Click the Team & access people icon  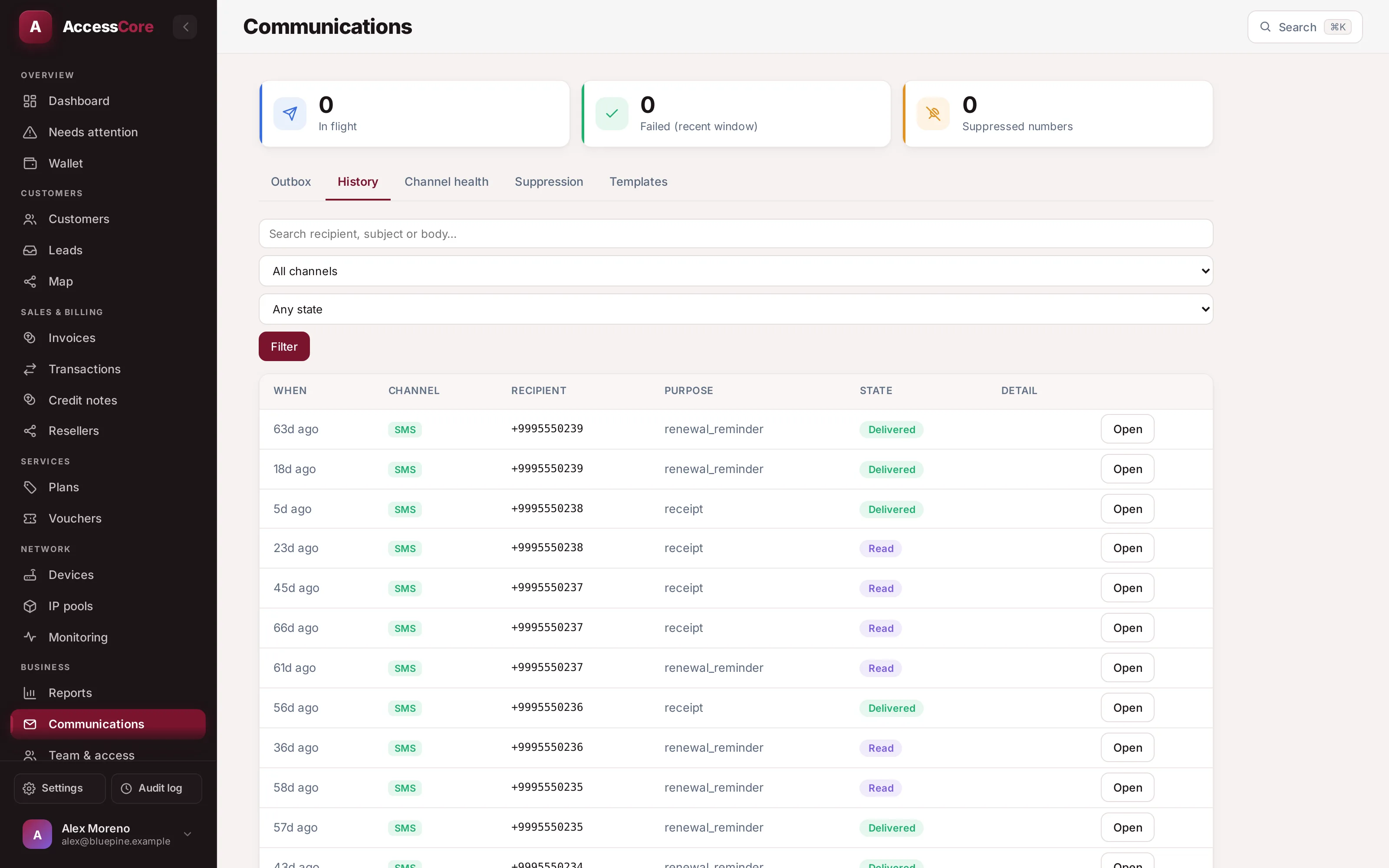point(30,756)
